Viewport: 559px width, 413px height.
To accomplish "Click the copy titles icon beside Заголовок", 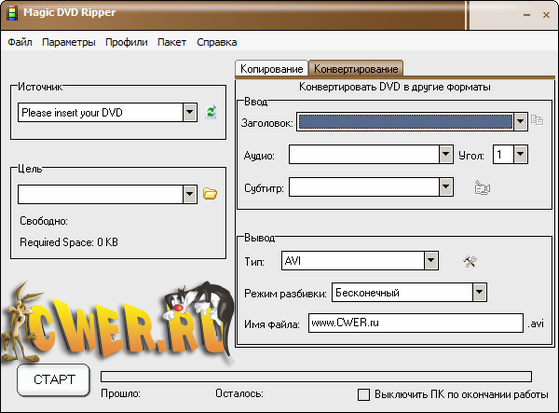I will (x=537, y=120).
